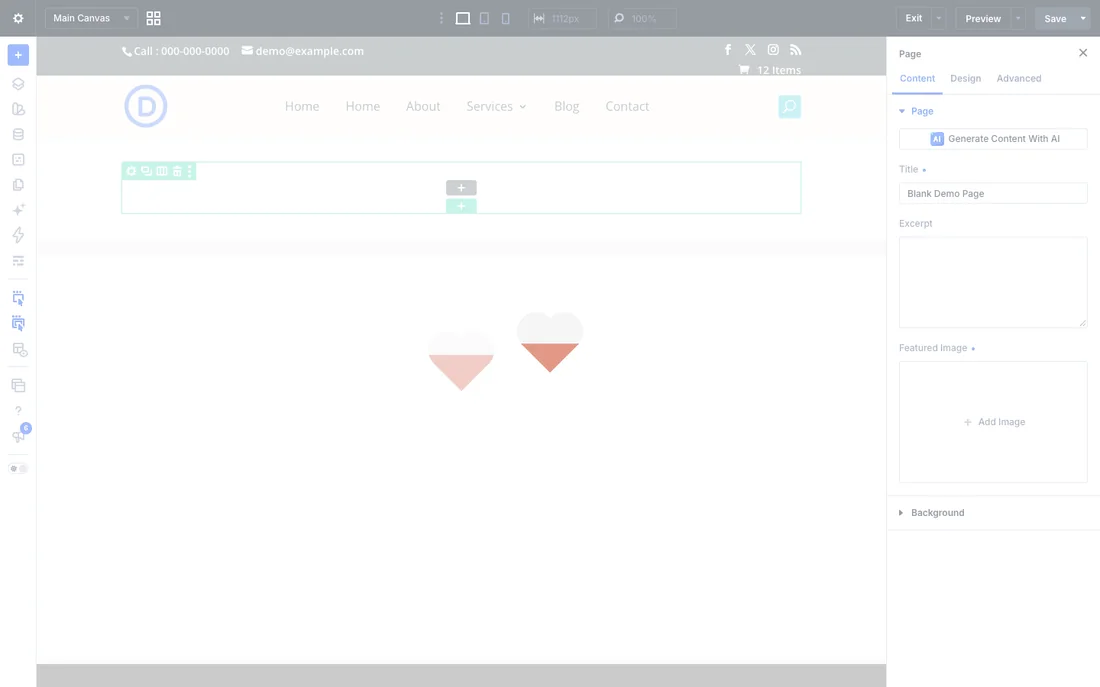Open the square face icon in left sidebar
1100x687 pixels.
click(18, 159)
